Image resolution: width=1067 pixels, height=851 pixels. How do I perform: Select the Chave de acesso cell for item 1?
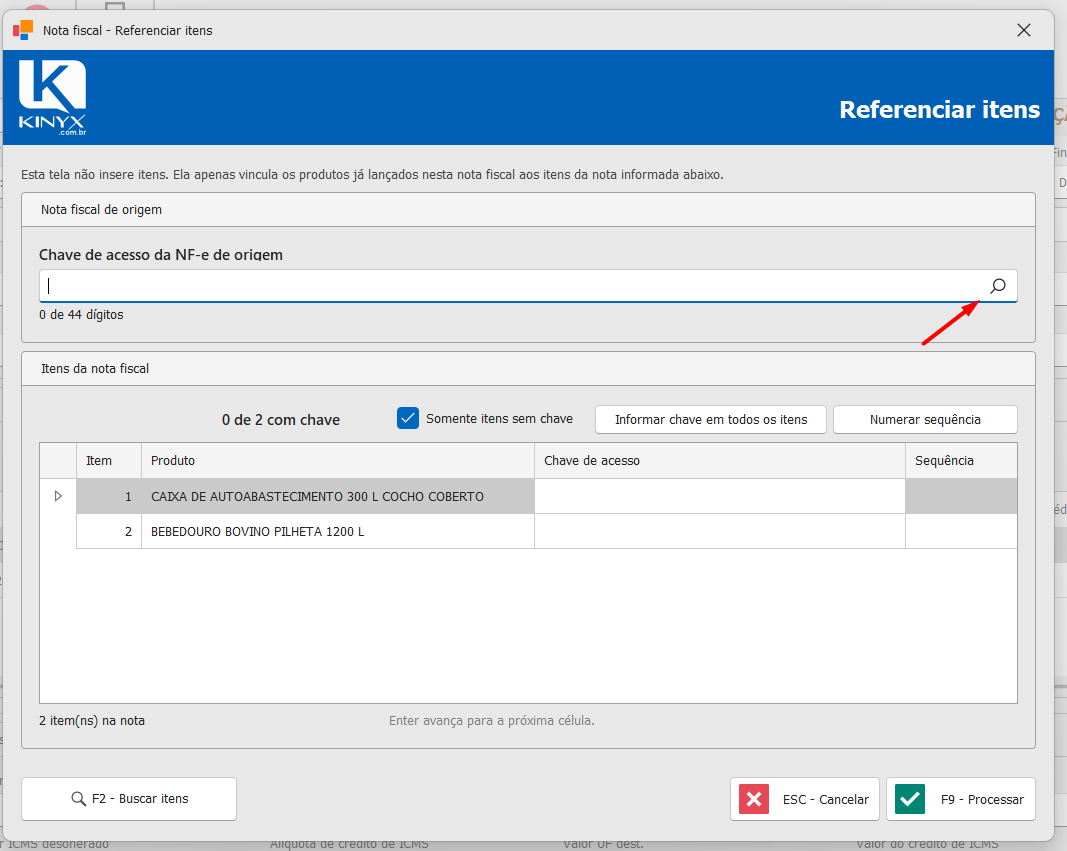[720, 496]
